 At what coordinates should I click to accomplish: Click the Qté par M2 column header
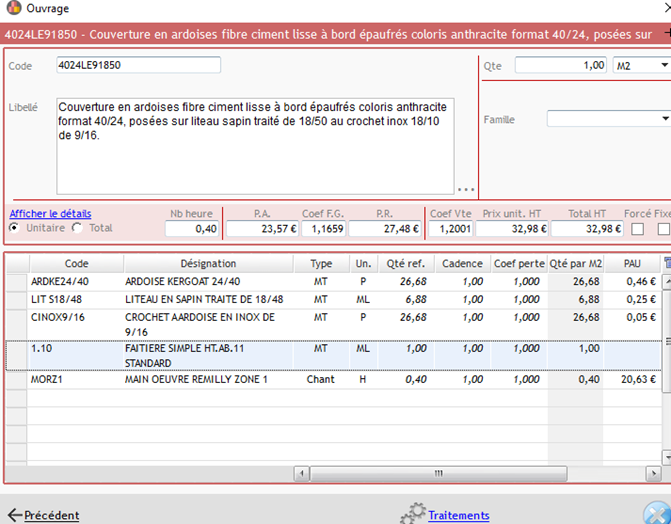click(x=576, y=264)
